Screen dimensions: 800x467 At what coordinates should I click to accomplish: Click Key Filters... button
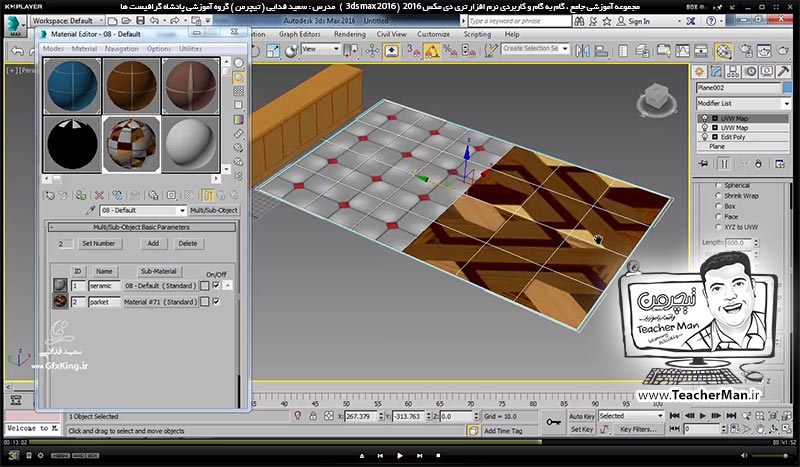638,429
